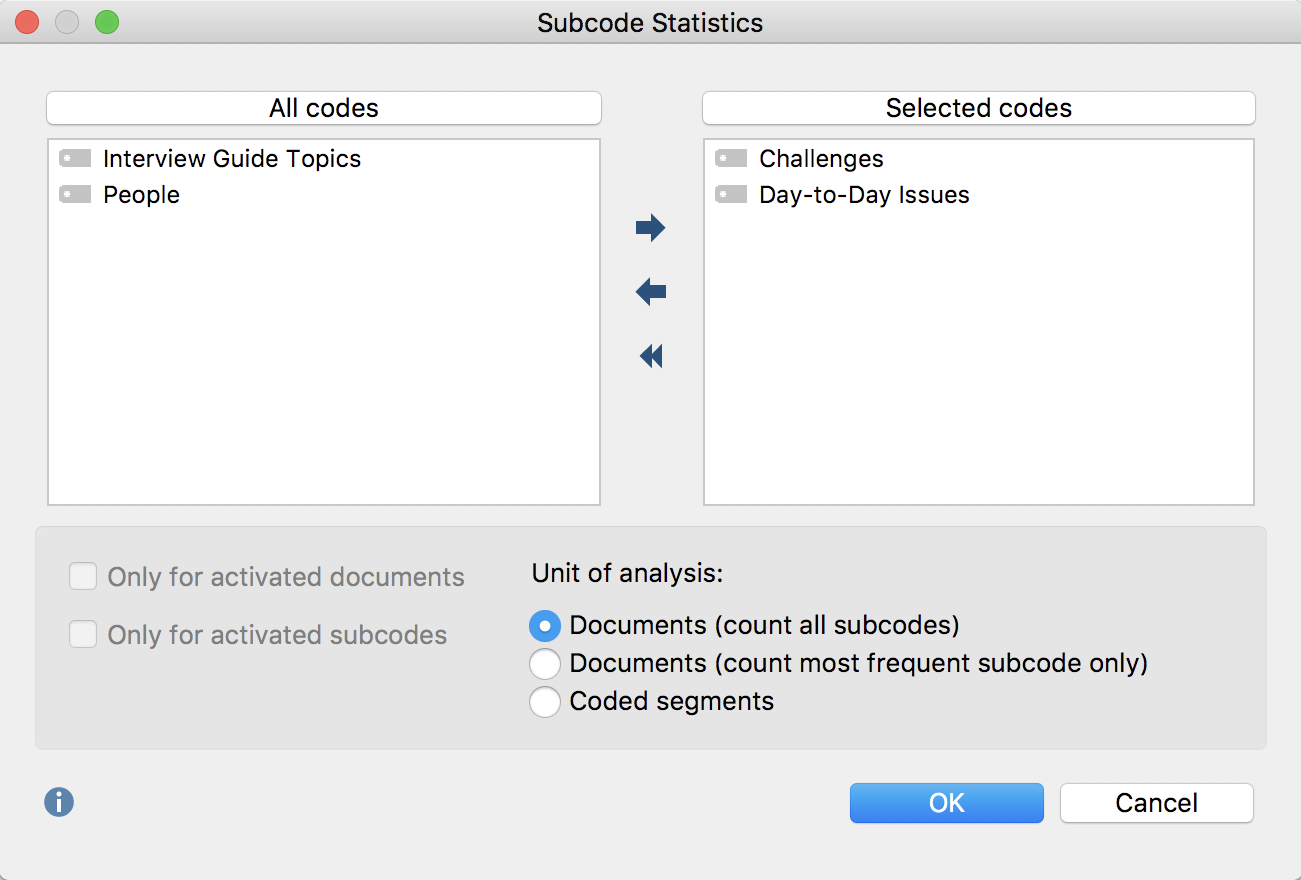Click the minimize window button

click(x=67, y=22)
